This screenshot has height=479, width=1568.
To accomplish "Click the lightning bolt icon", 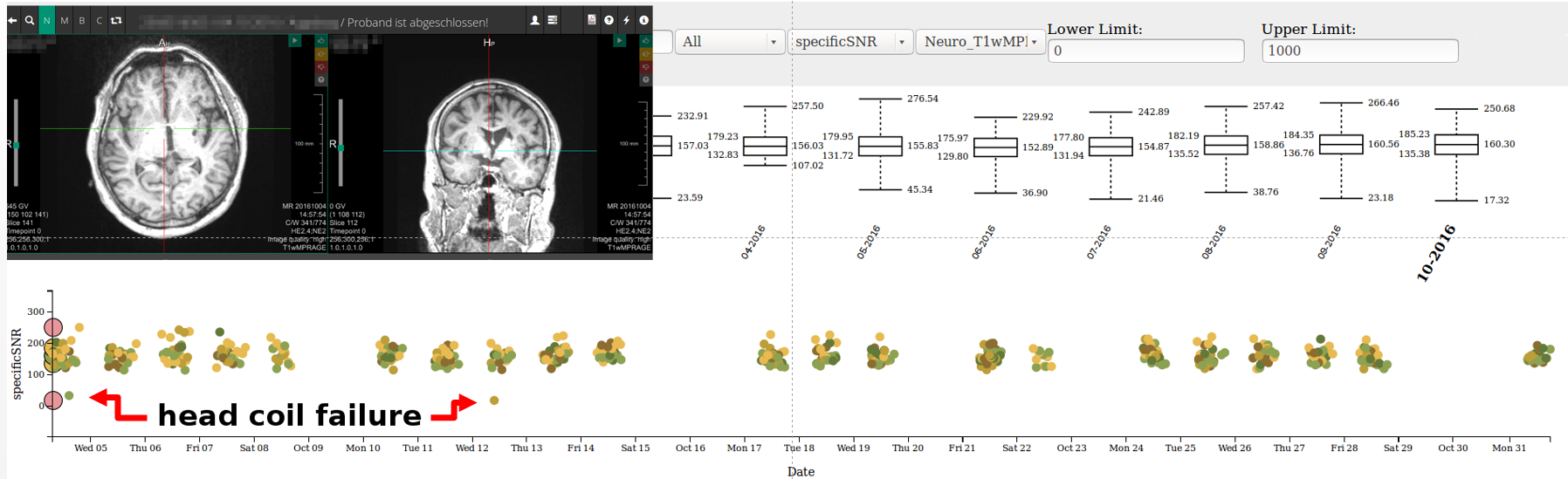I will coord(626,20).
